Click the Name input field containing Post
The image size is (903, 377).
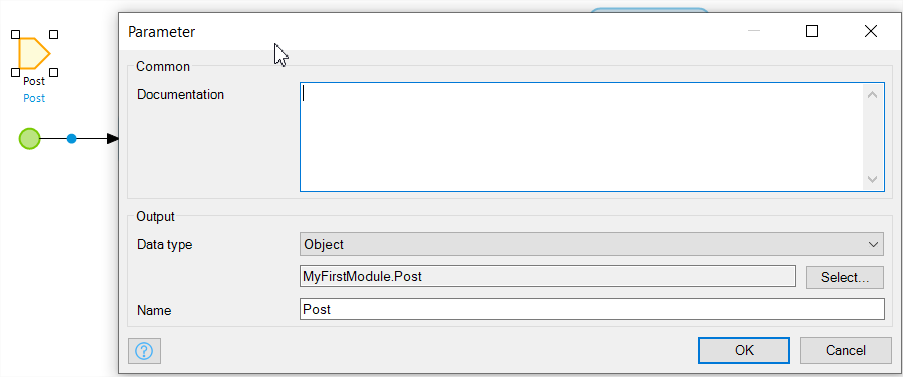[592, 309]
